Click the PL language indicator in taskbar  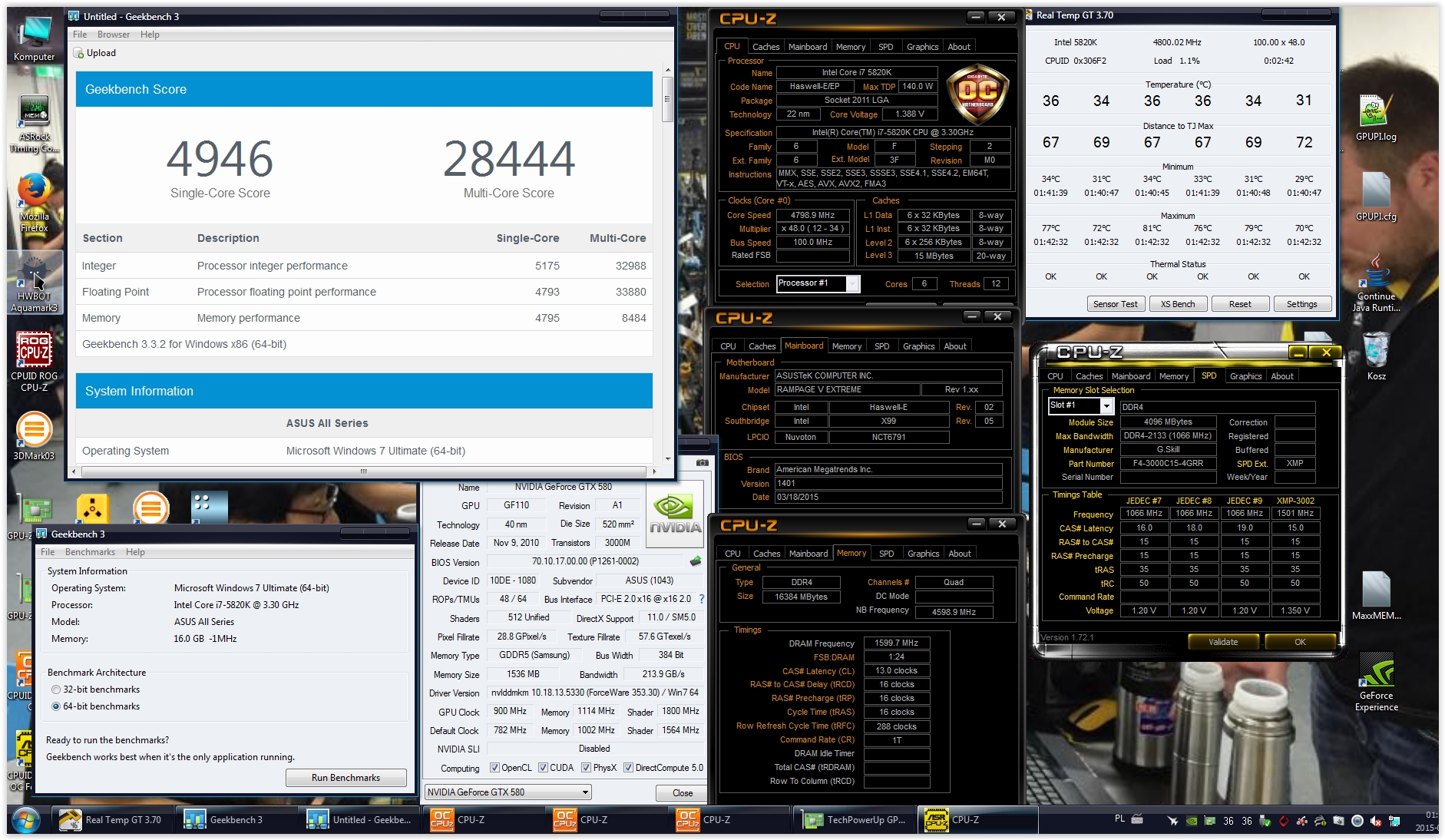1119,819
